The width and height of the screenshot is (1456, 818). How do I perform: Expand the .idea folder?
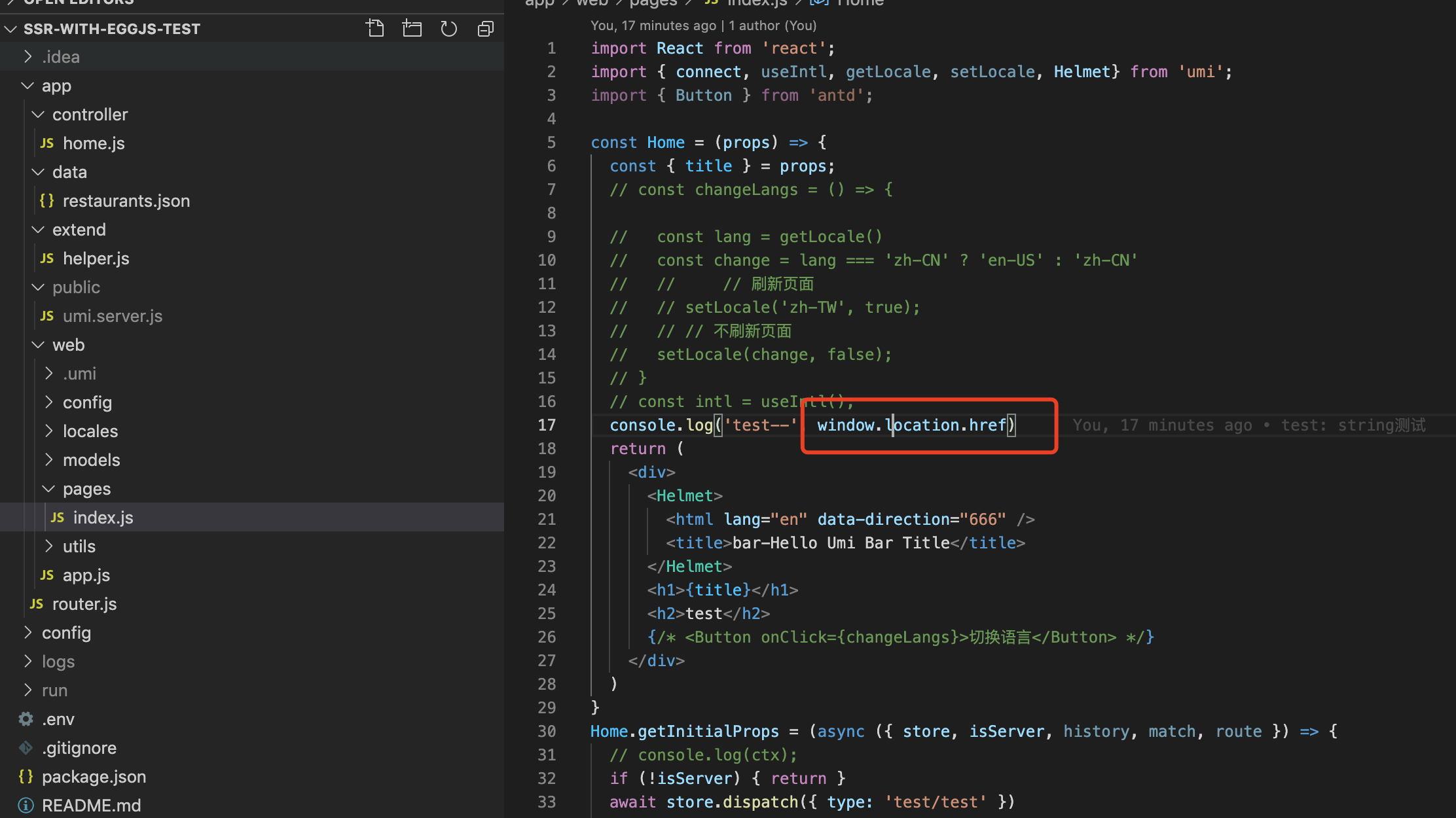click(27, 56)
